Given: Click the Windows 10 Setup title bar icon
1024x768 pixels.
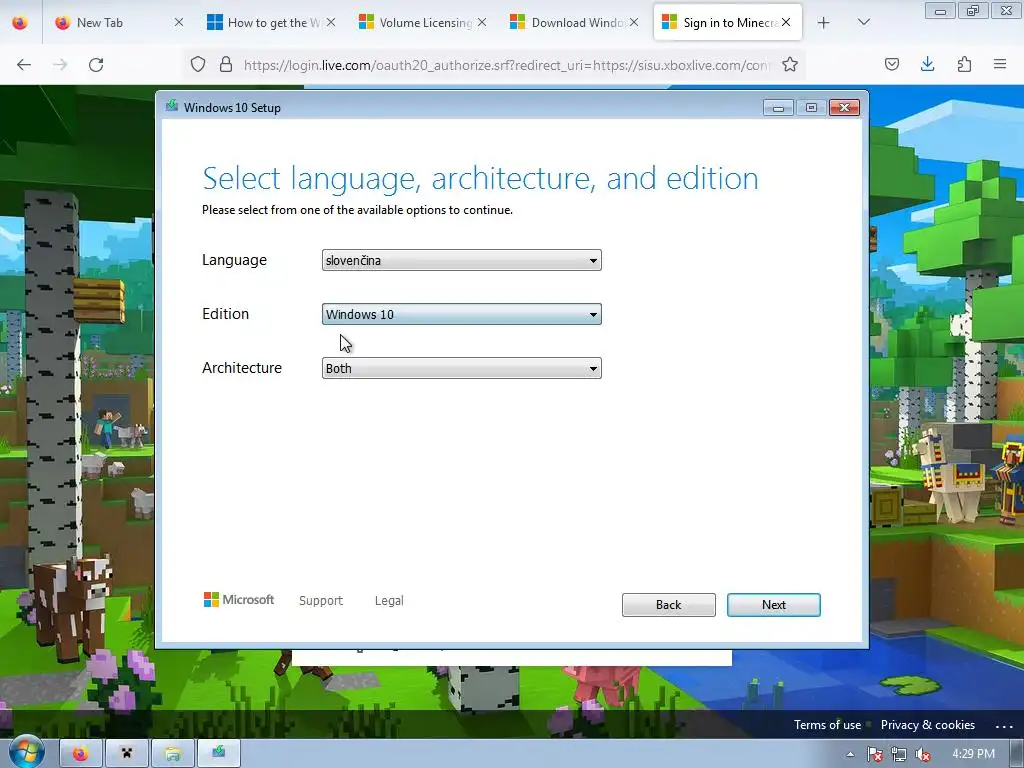Looking at the screenshot, I should (x=172, y=106).
